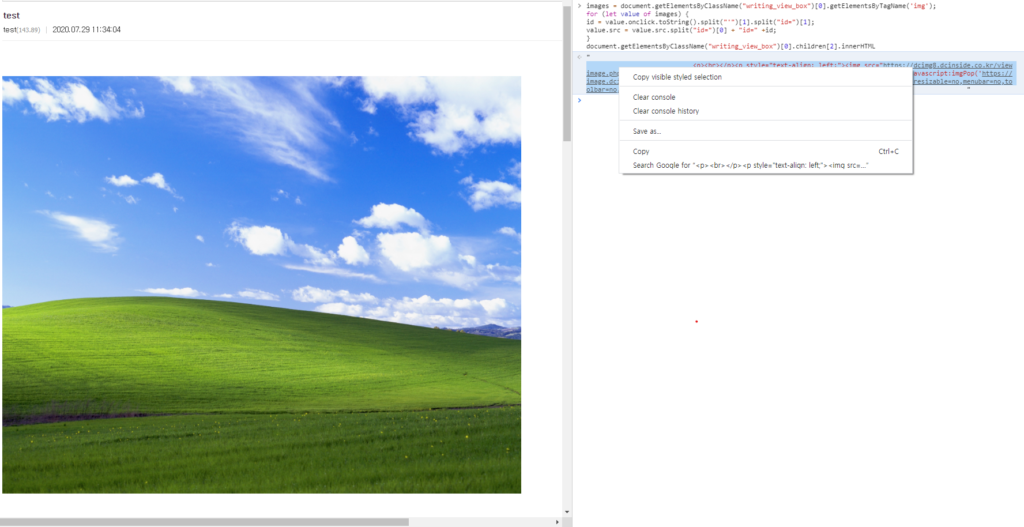Click the console line 'for (let value of images) {'

point(639,14)
